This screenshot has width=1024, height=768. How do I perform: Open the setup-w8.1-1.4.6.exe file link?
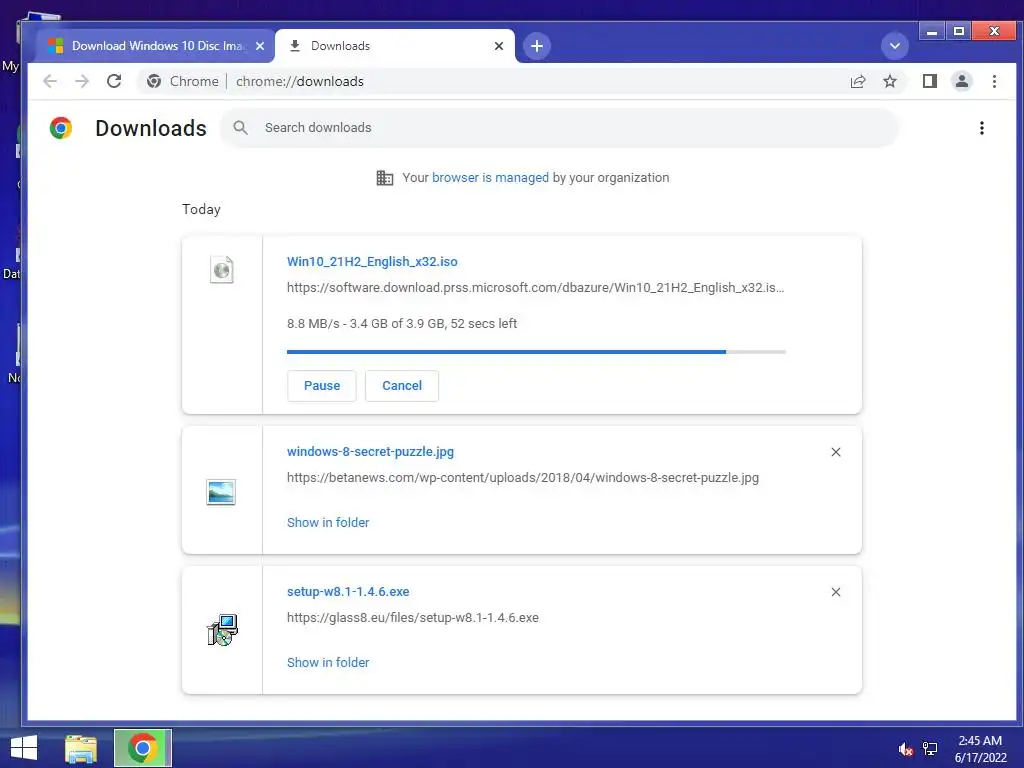pyautogui.click(x=348, y=591)
